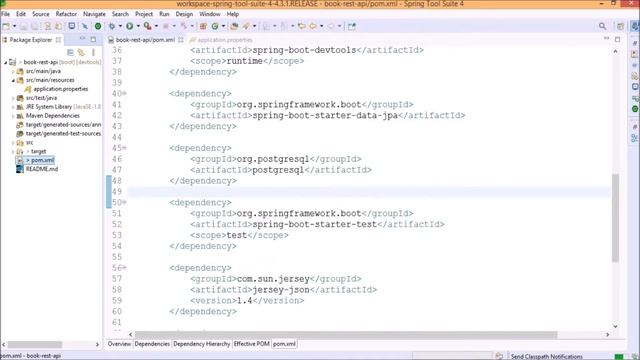Click the editor horizontal scrollbar thumb
This screenshot has height=360, width=640.
[346, 335]
